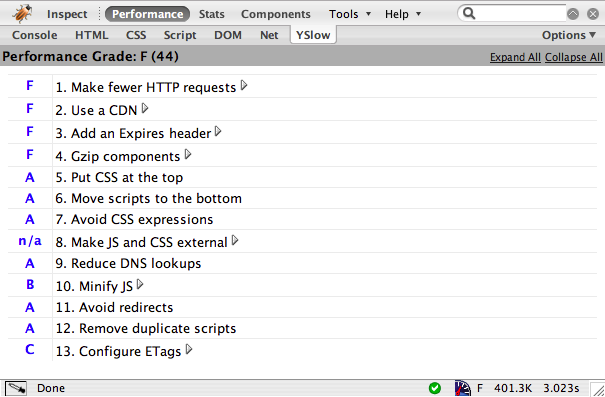Screen dimensions: 605x397
Task: Expand rule 13 Configure ETags
Action: click(189, 350)
